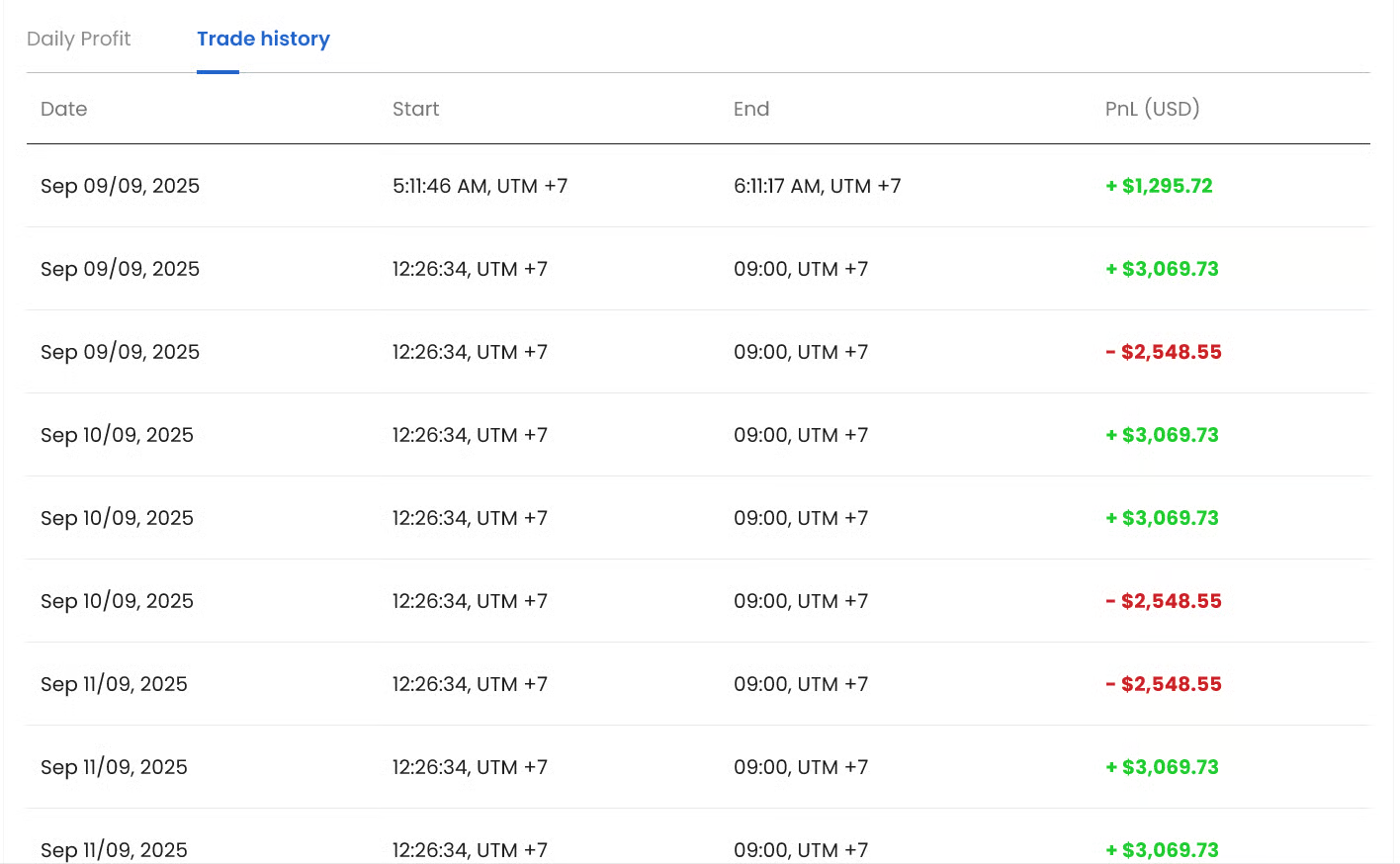Click the -$2,548.55 loss on Sep 10/09
1400x864 pixels.
pyautogui.click(x=1163, y=601)
